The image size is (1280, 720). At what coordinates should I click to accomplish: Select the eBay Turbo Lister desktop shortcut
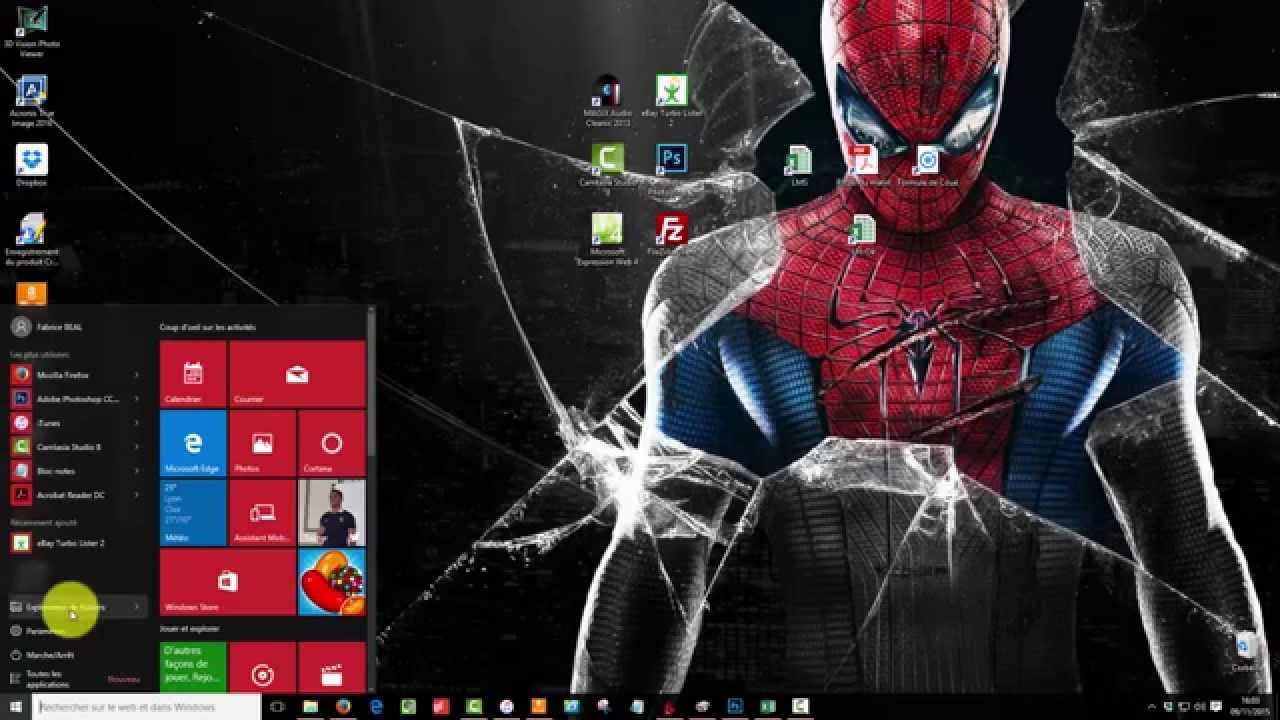click(x=671, y=102)
